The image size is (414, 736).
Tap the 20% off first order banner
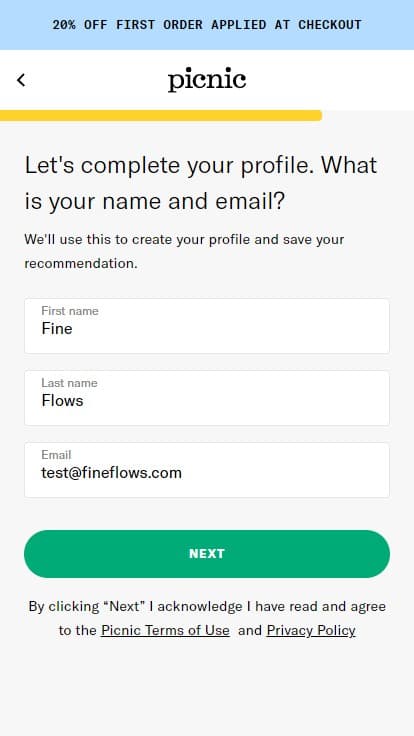coord(207,25)
